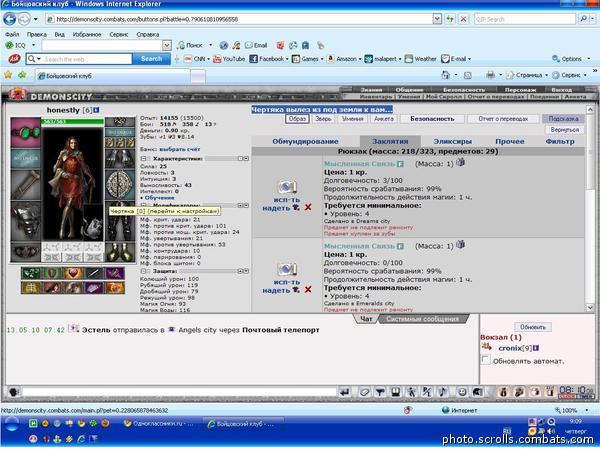This screenshot has width=600, height=450.
Task: Delete the second Мысленная Связь with red X
Action: point(308,290)
